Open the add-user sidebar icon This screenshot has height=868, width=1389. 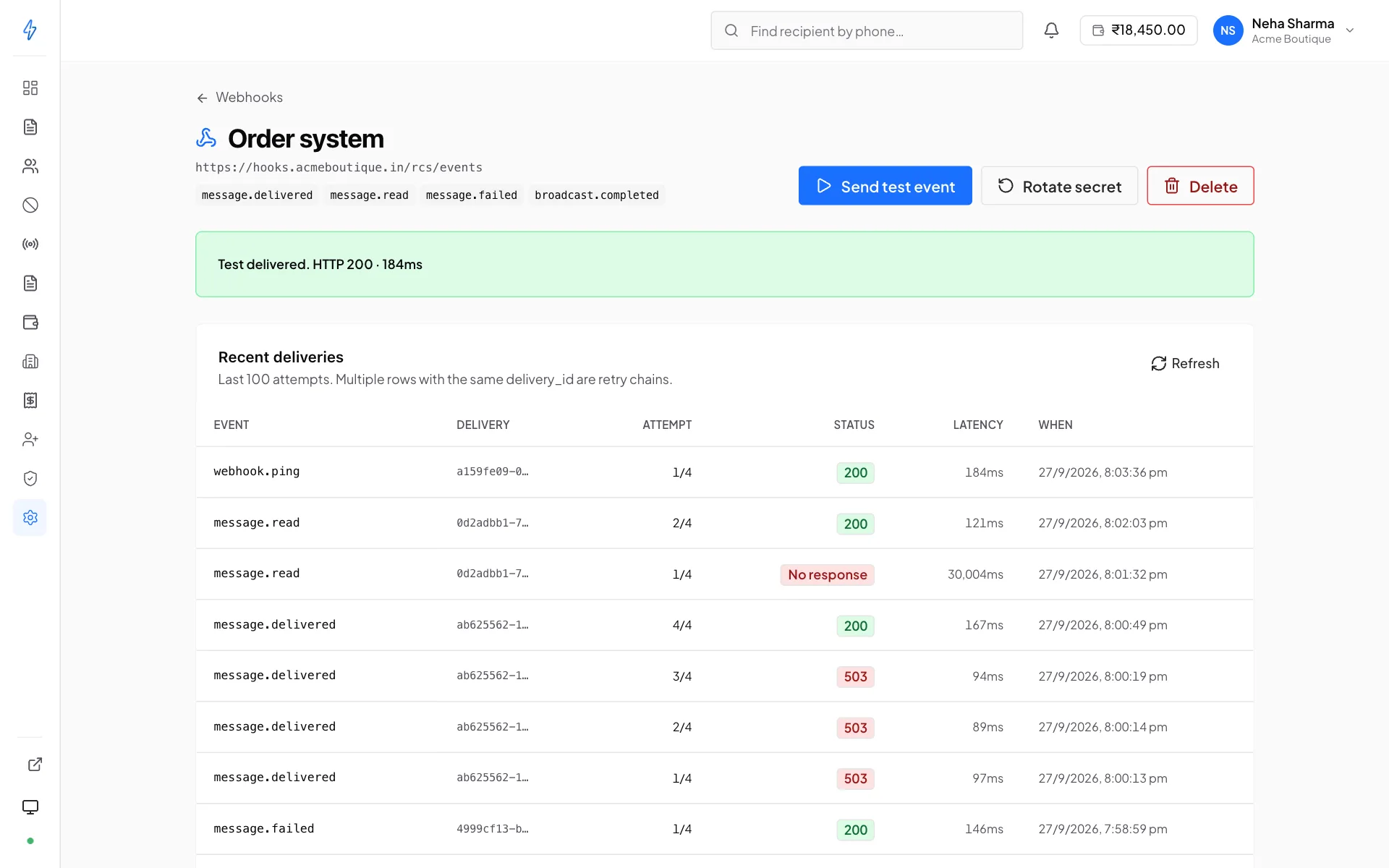tap(30, 440)
